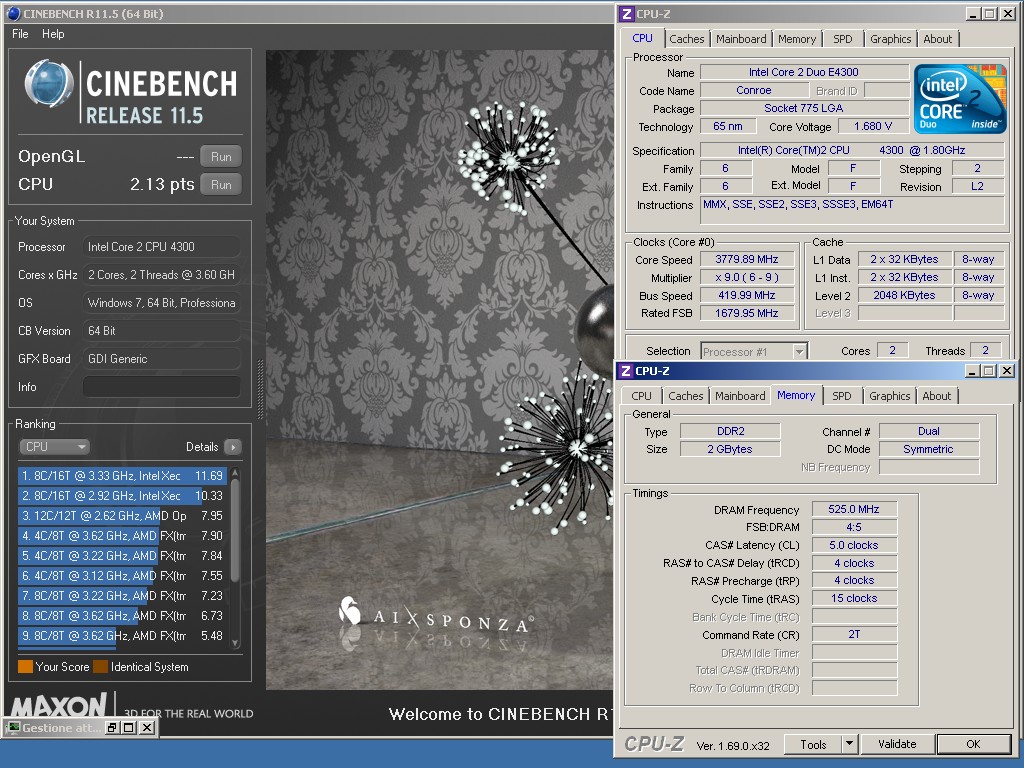This screenshot has width=1024, height=768.
Task: Open Mainboard tab in lower CPU-Z window
Action: pos(740,396)
